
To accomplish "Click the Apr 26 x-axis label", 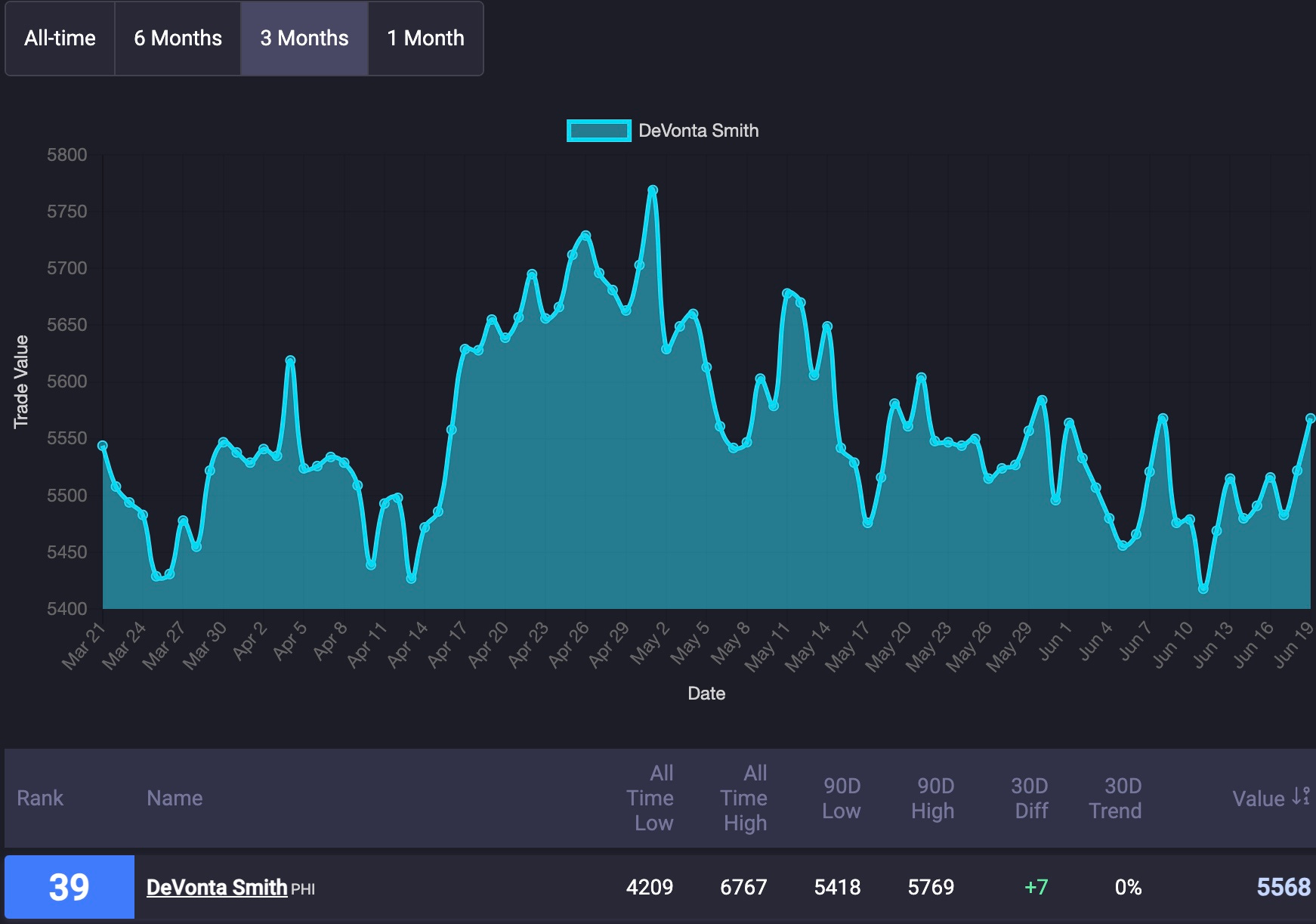I will pyautogui.click(x=568, y=644).
